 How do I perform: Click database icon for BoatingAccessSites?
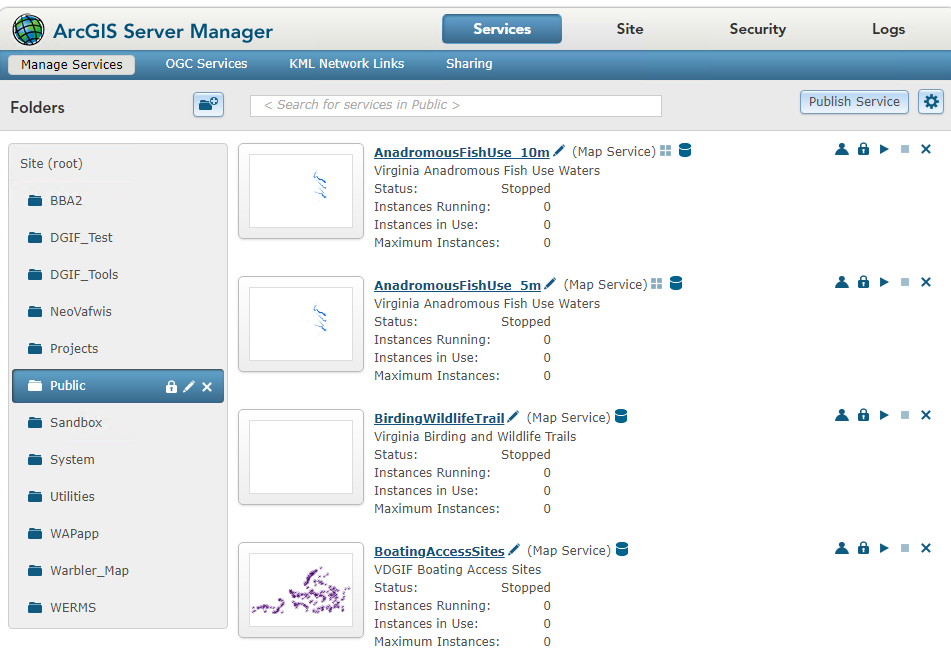[622, 549]
